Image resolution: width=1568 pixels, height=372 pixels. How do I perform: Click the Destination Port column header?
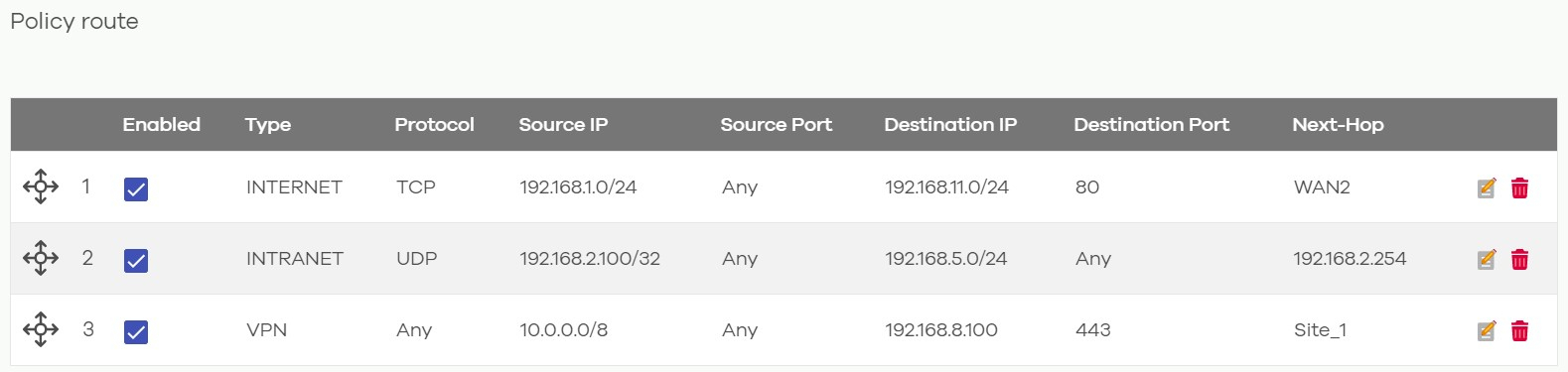[x=1151, y=124]
